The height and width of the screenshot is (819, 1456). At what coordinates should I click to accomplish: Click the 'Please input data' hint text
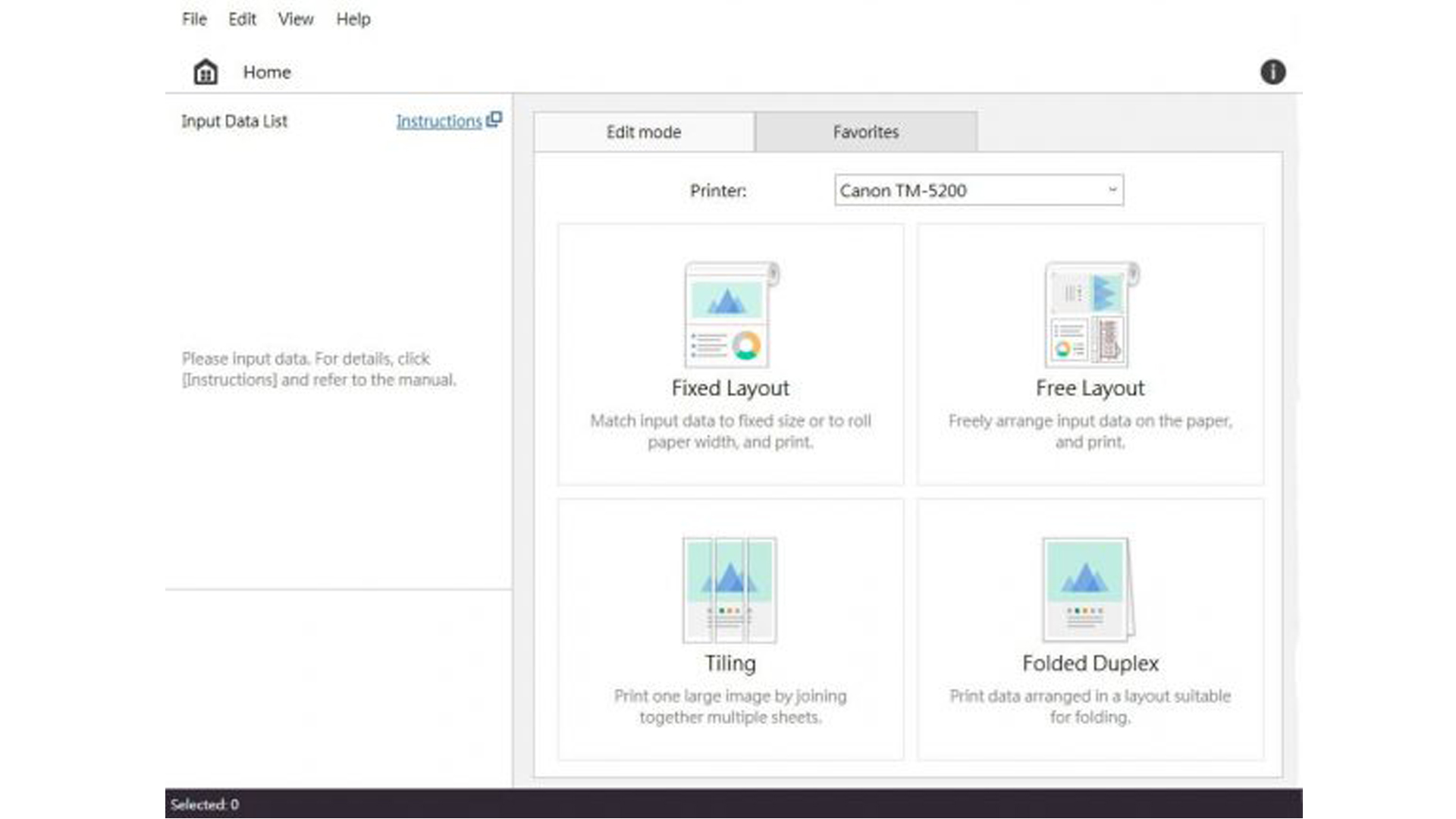[x=319, y=369]
